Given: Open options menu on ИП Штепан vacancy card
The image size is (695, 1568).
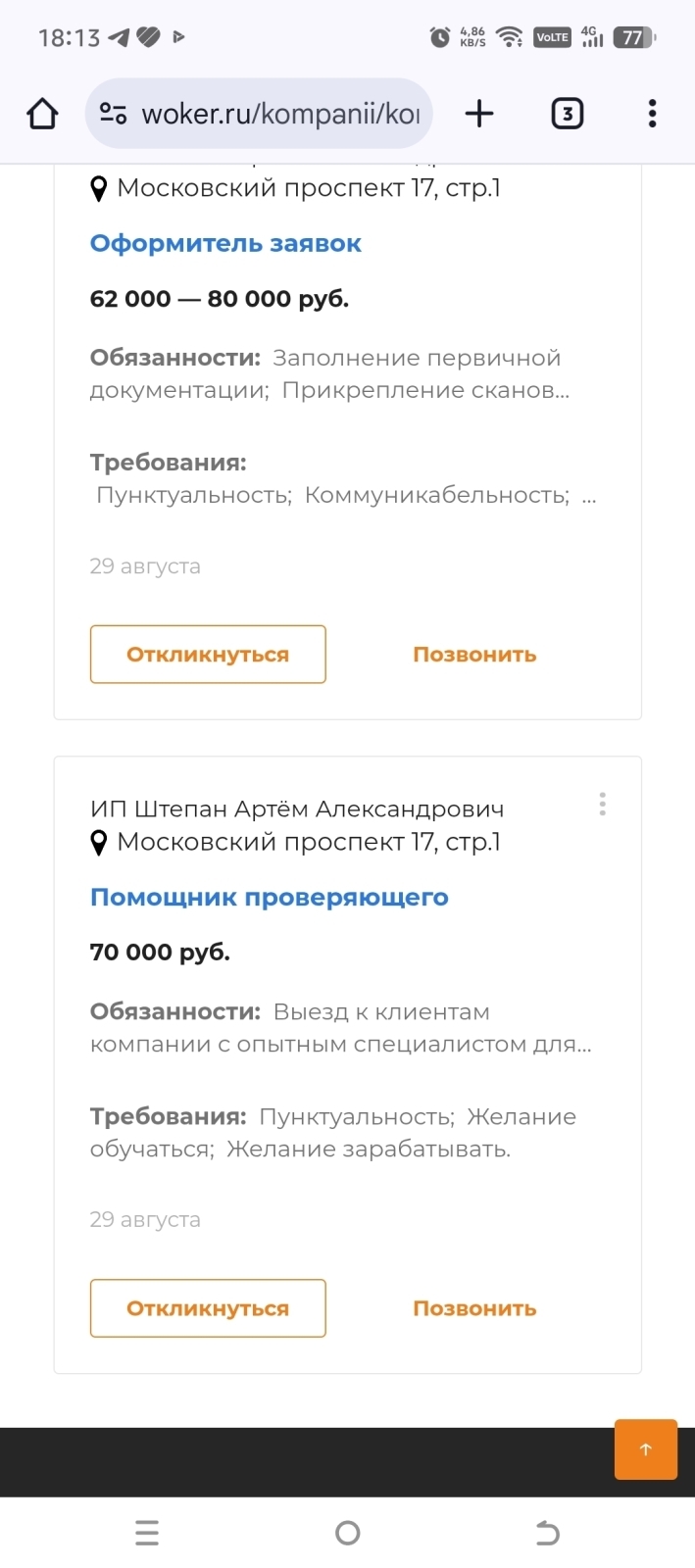Looking at the screenshot, I should click(x=602, y=805).
